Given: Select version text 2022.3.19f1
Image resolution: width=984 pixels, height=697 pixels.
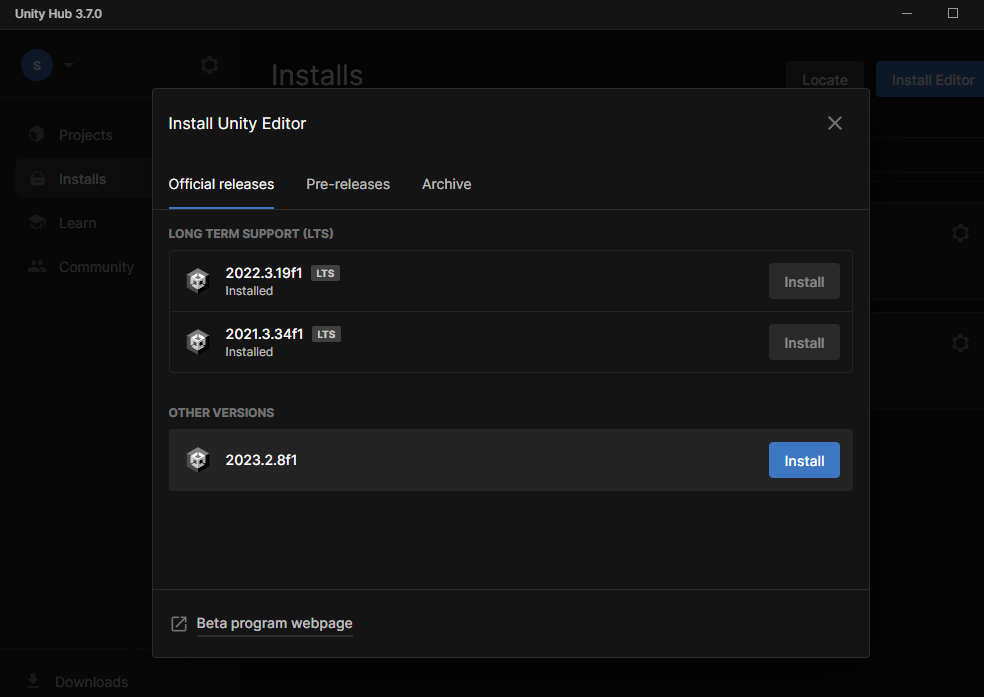Looking at the screenshot, I should (x=264, y=273).
